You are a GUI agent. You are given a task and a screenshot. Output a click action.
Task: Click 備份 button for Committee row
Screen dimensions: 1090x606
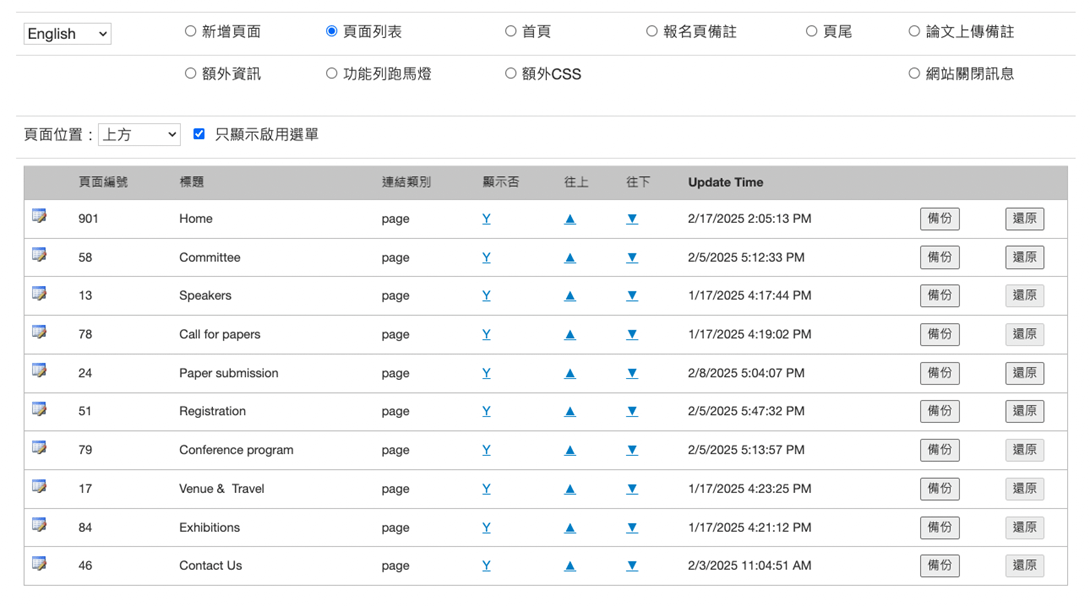coord(940,258)
